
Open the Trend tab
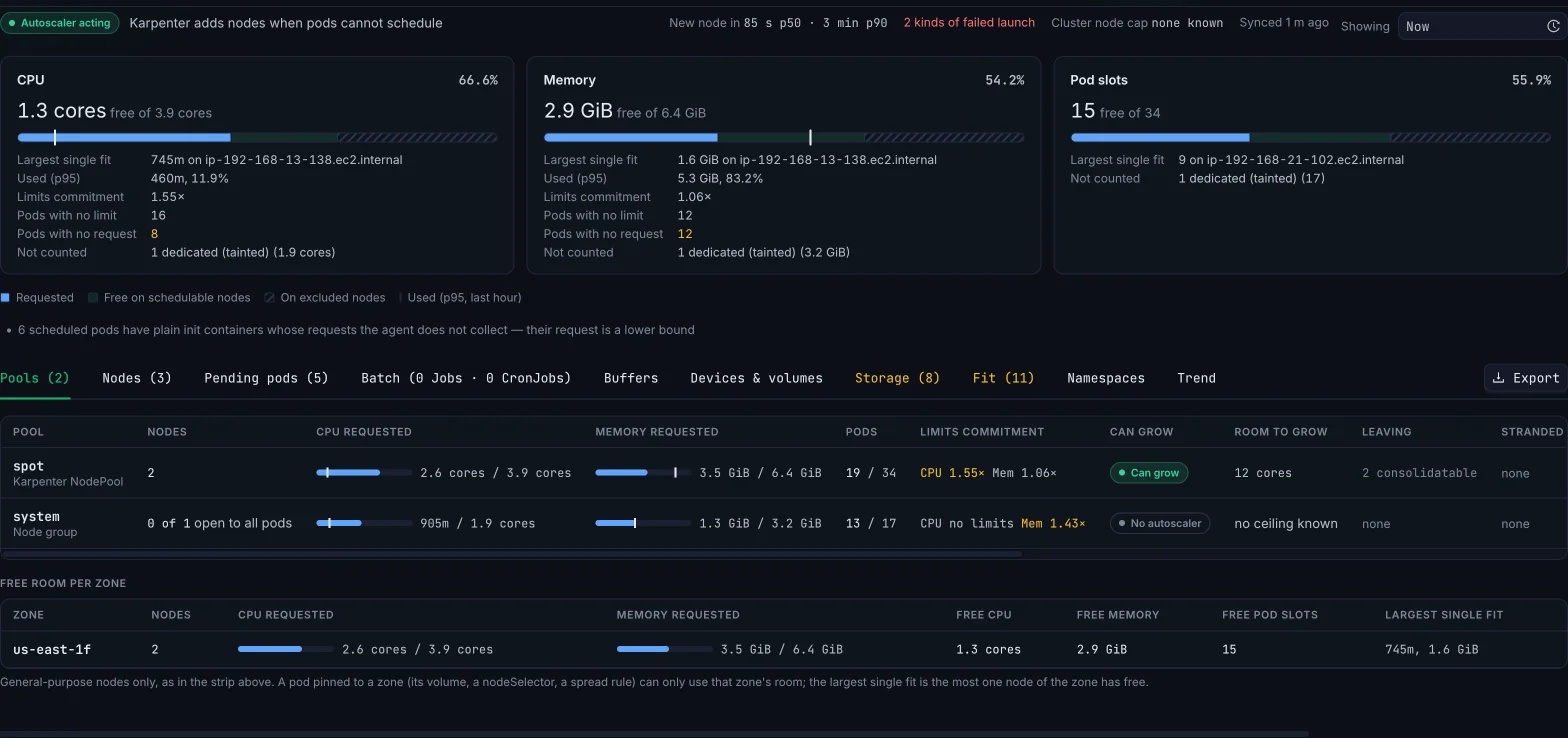click(x=1196, y=378)
